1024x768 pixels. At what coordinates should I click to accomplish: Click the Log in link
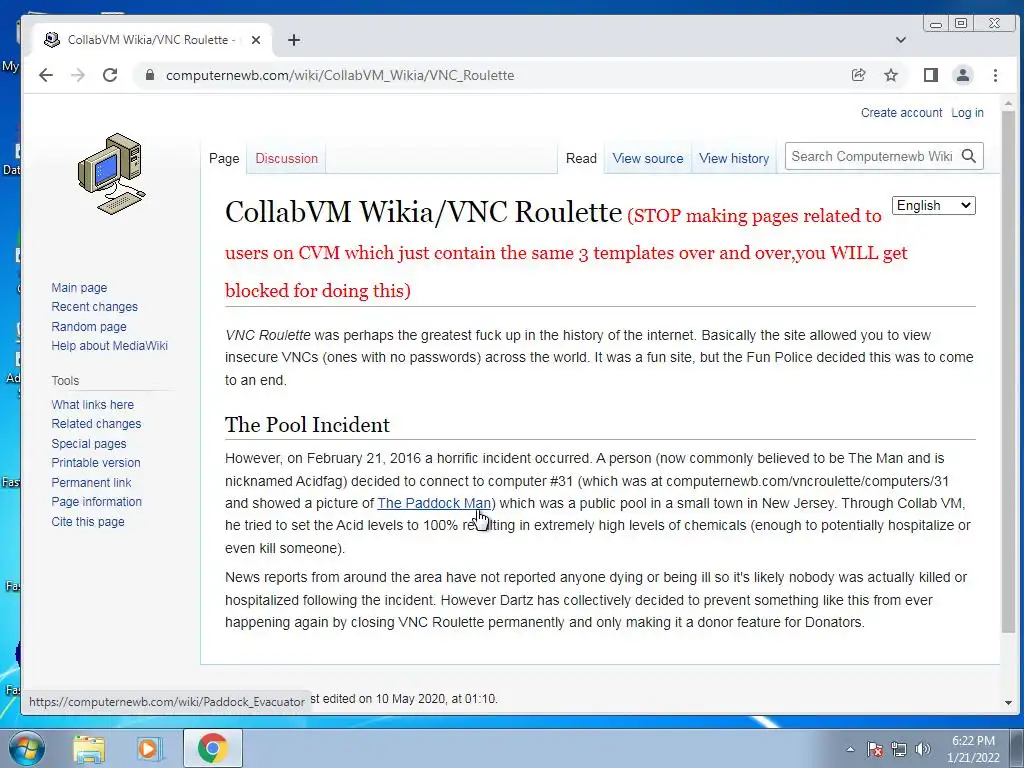click(967, 112)
